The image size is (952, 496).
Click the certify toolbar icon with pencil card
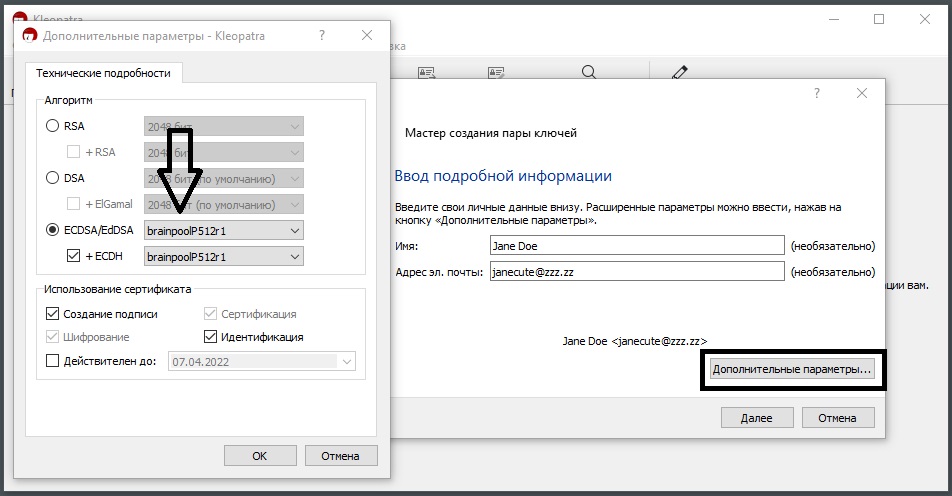coord(496,73)
